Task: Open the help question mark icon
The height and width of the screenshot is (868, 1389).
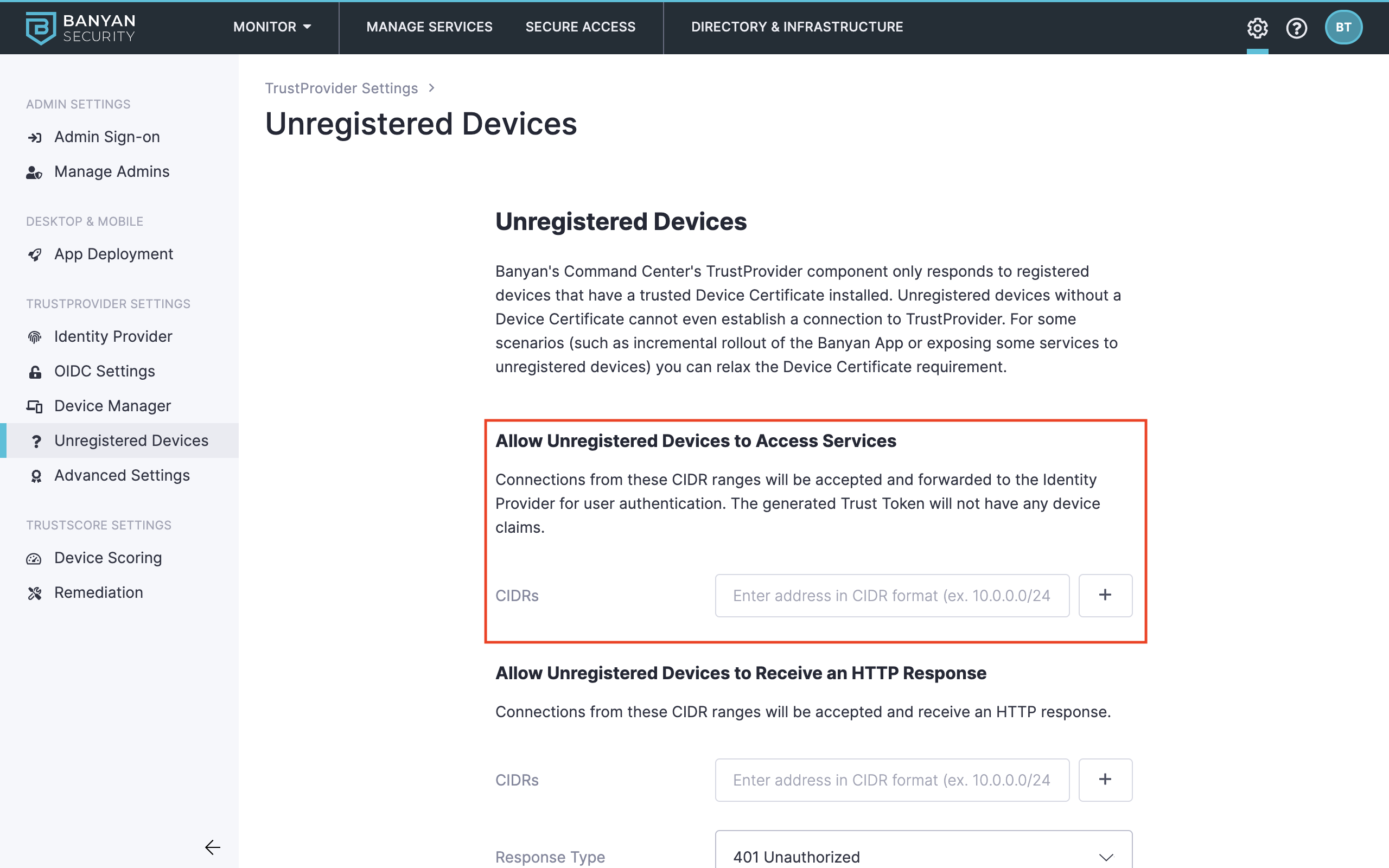Action: coord(1297,28)
